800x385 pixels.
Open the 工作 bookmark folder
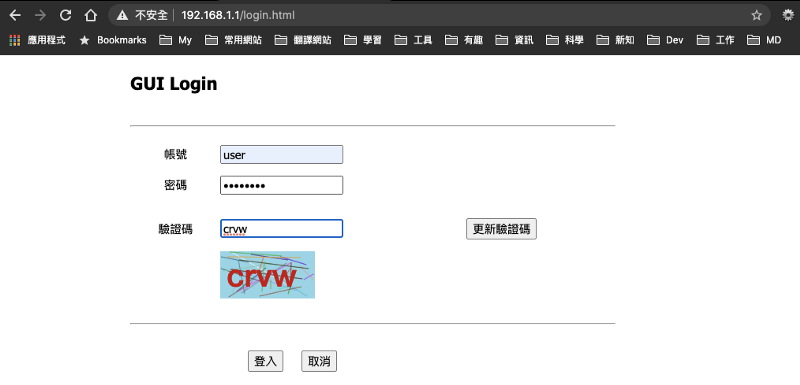click(716, 40)
